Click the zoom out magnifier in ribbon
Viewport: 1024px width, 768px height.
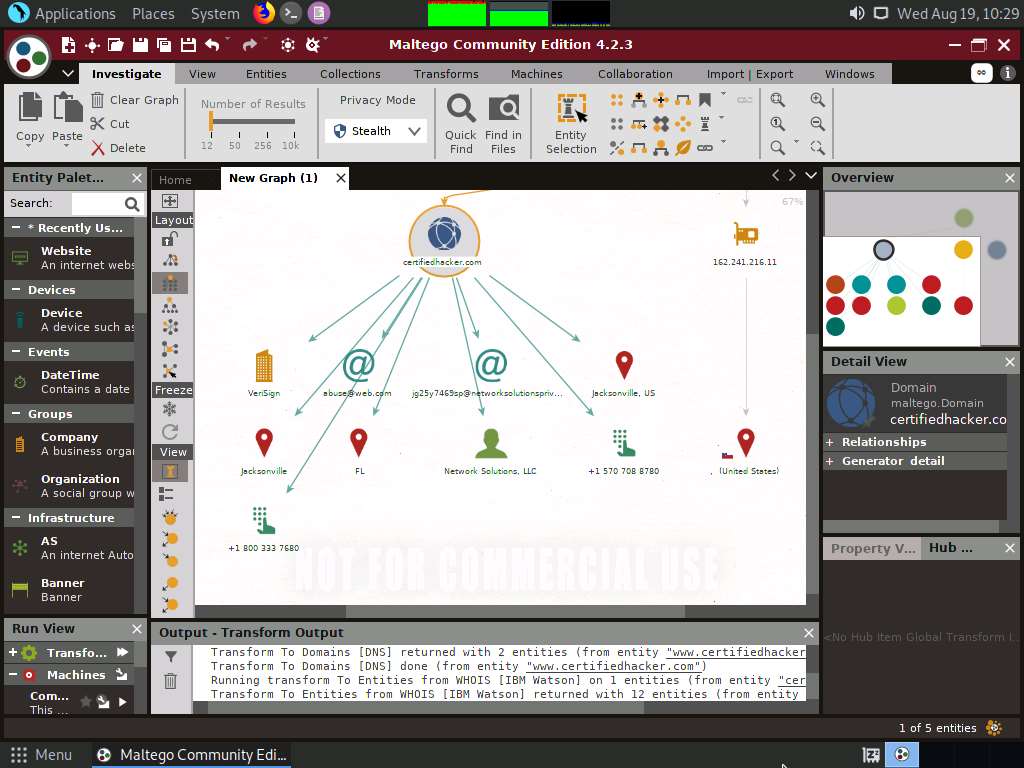818,123
